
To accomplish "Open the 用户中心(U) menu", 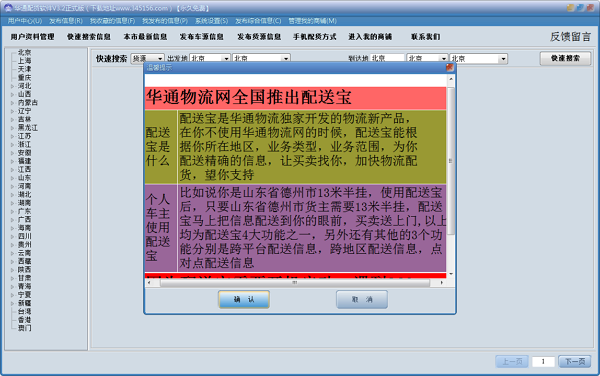I will (x=25, y=21).
